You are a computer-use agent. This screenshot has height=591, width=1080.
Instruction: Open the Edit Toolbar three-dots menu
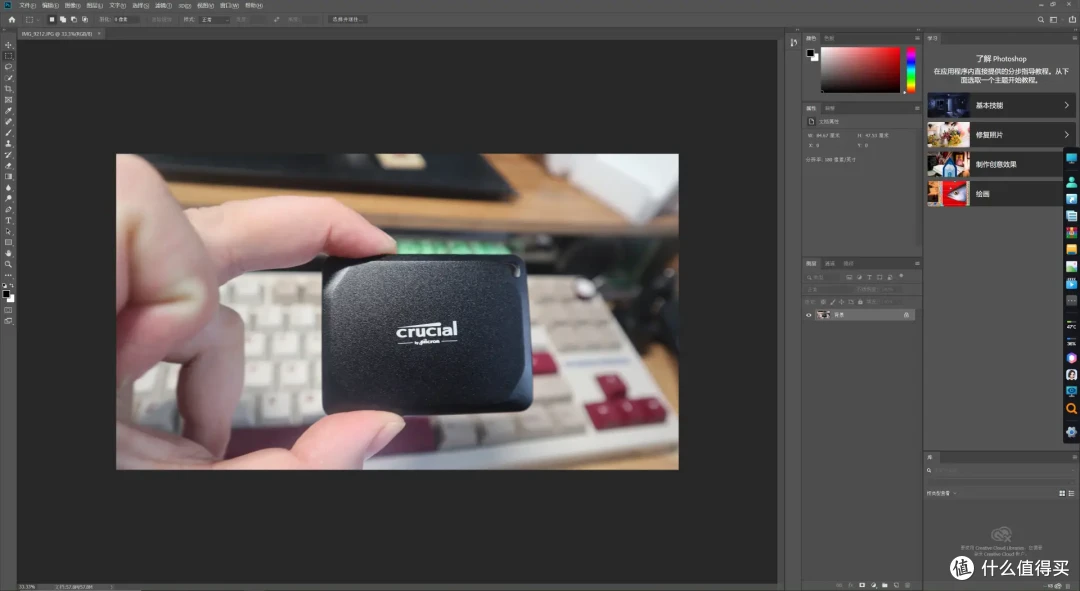click(x=8, y=276)
